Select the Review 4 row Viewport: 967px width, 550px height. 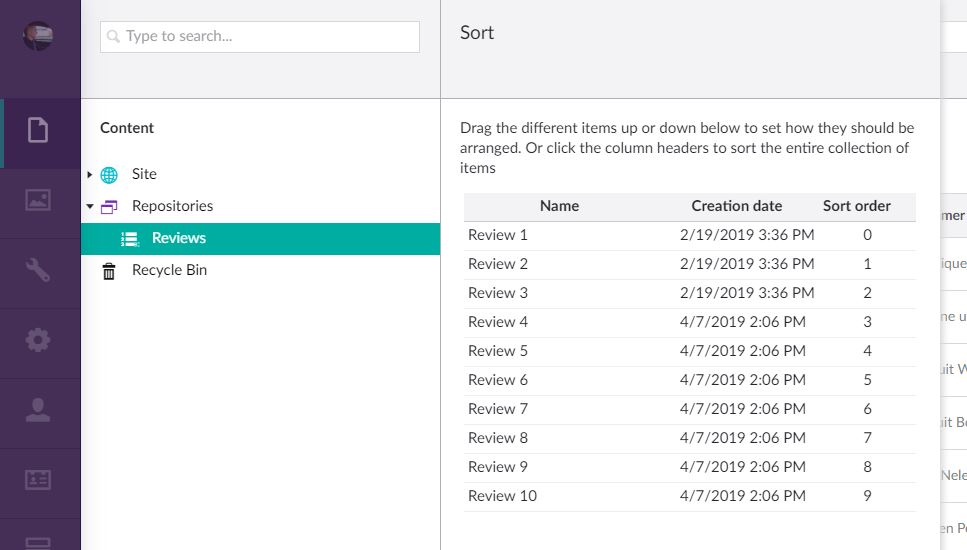(689, 322)
